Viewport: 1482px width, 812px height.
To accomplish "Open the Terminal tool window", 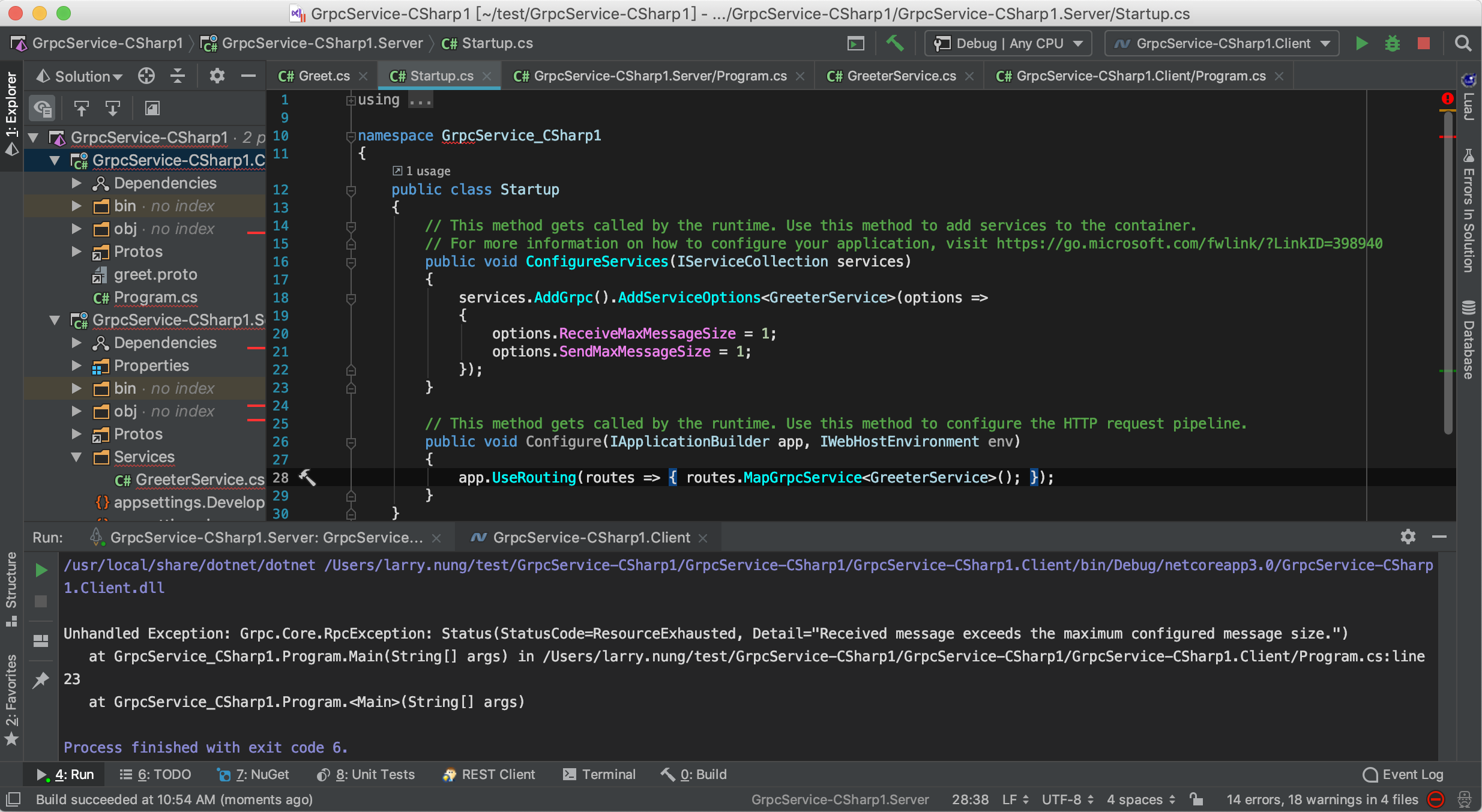I will click(599, 775).
